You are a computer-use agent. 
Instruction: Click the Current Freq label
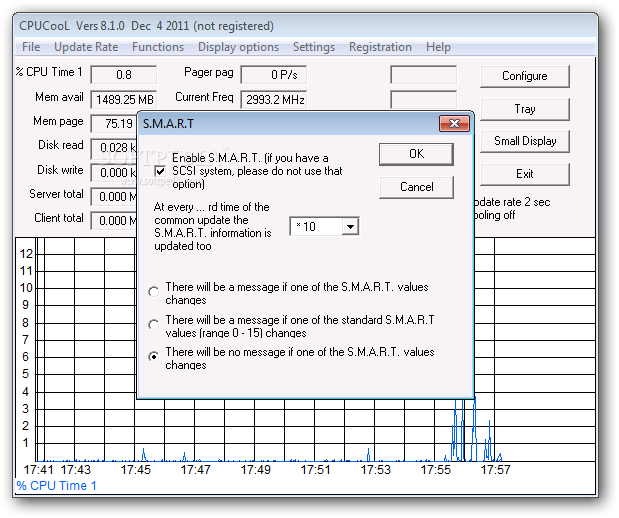pyautogui.click(x=204, y=97)
